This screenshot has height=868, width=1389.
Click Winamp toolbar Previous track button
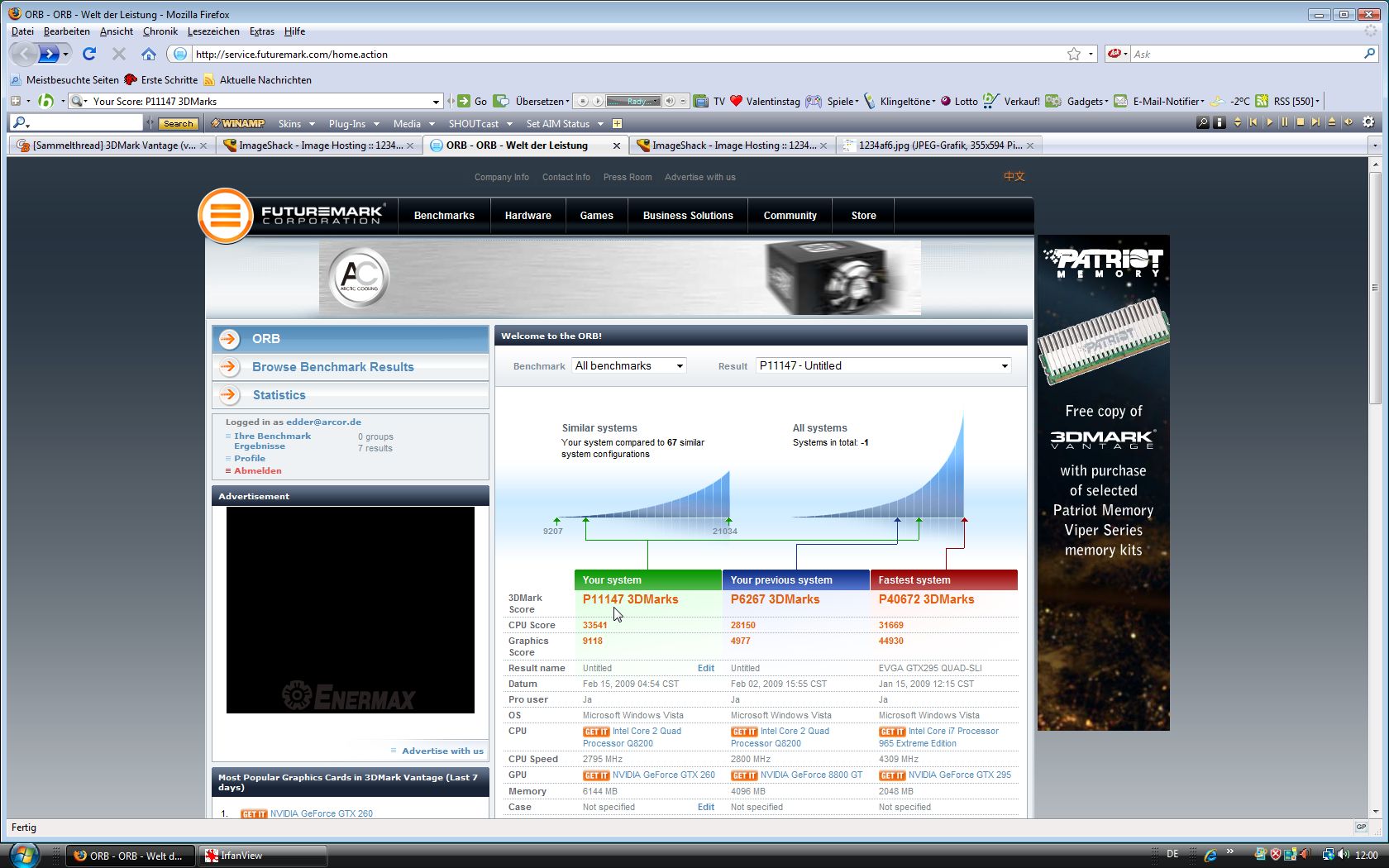1253,122
